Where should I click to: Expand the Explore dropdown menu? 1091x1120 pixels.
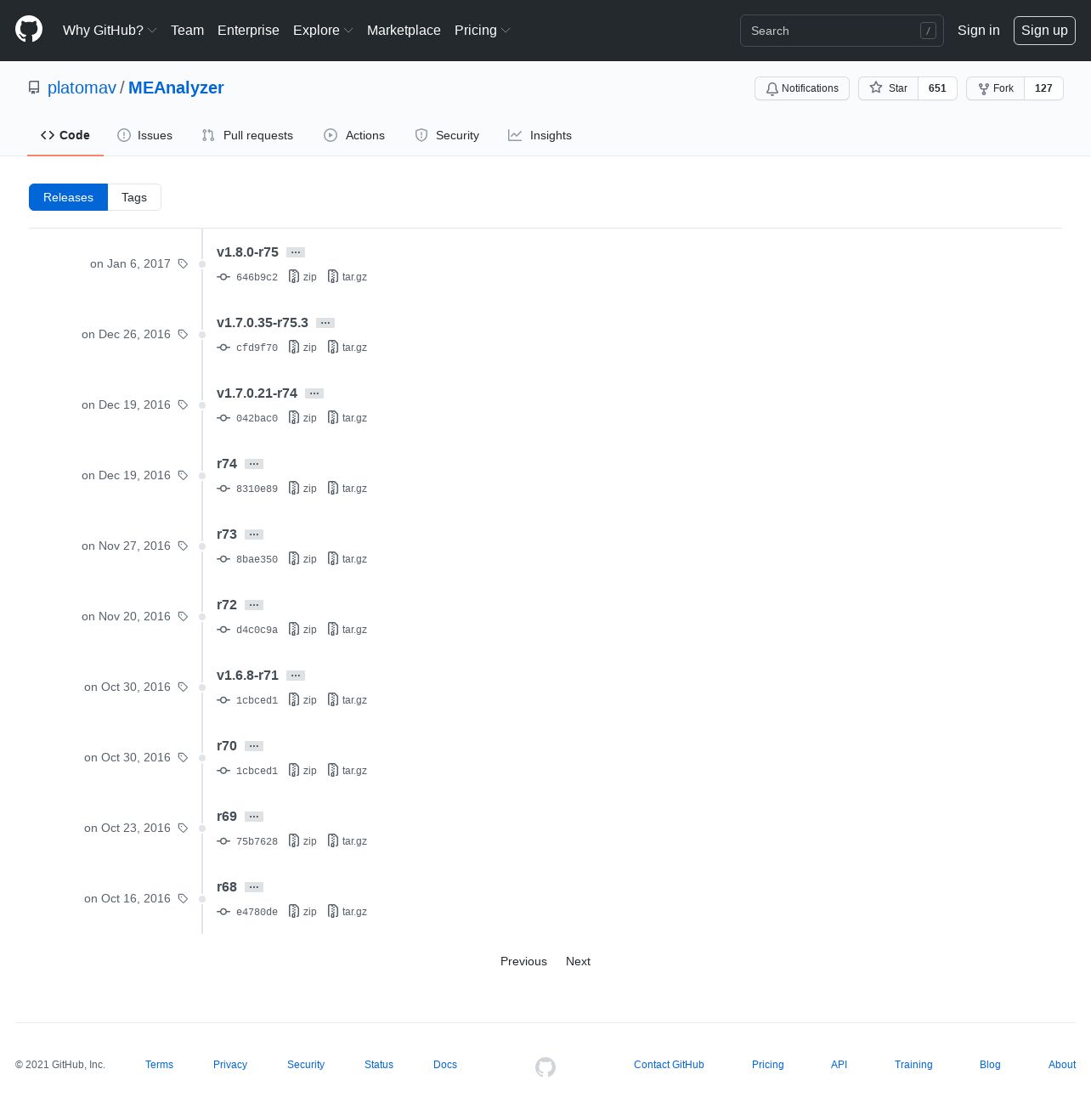323,31
